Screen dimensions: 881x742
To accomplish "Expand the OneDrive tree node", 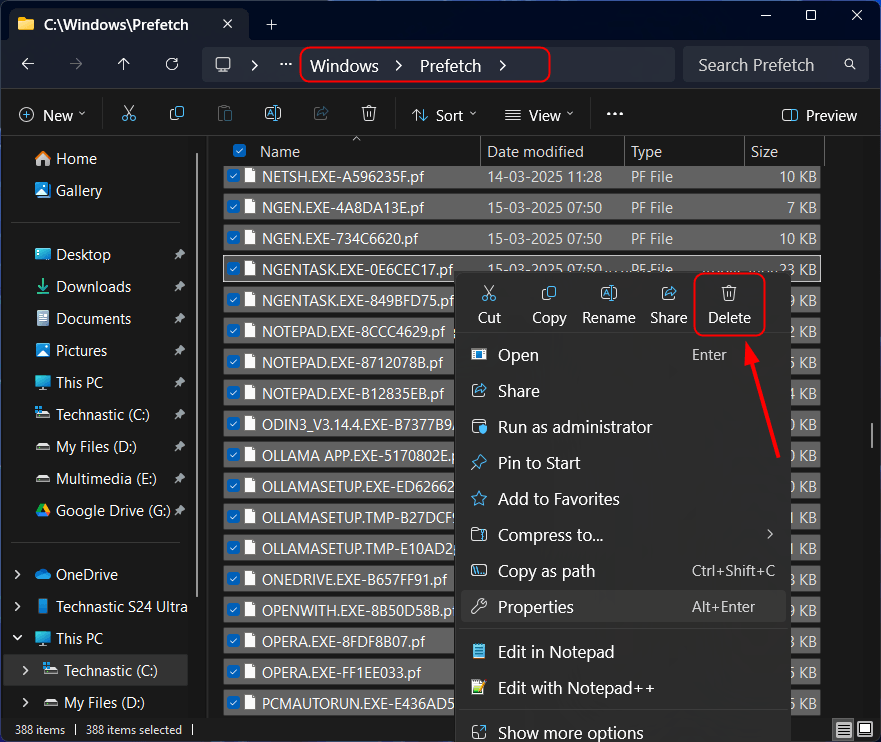I will [17, 575].
